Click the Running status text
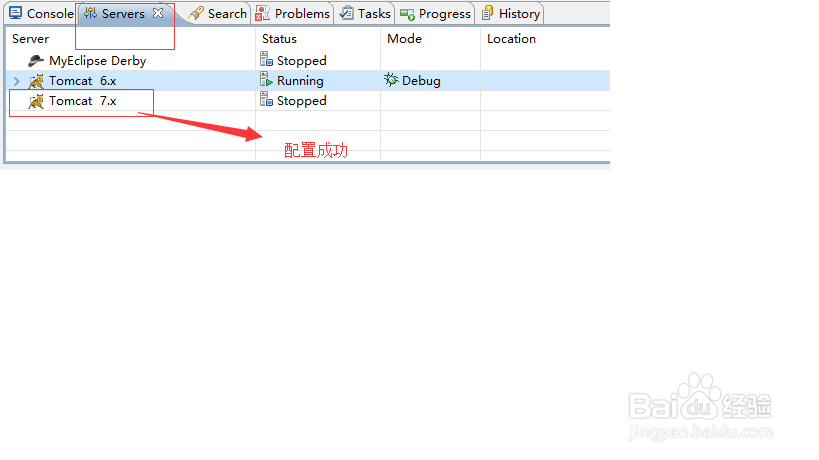Viewport: 819px width, 460px height. point(300,81)
